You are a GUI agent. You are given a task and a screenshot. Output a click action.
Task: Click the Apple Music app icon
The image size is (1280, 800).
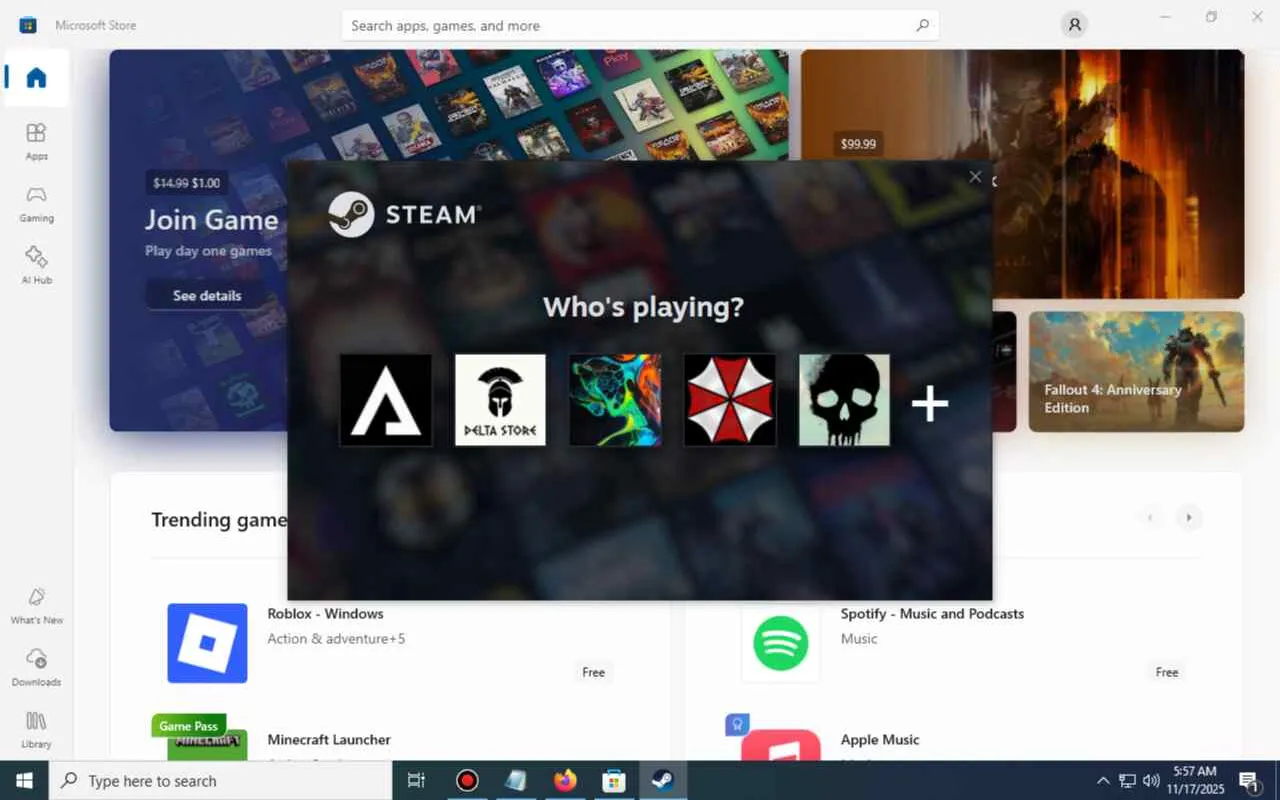tap(780, 744)
